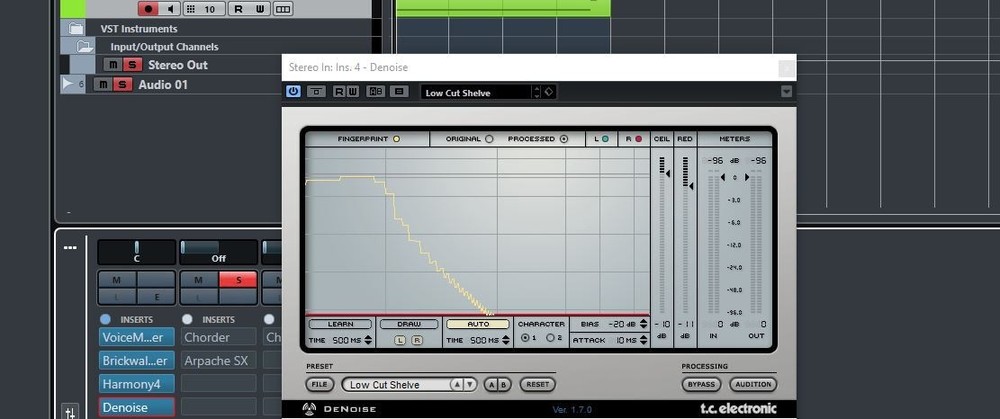Open the preset FILE menu

[320, 385]
